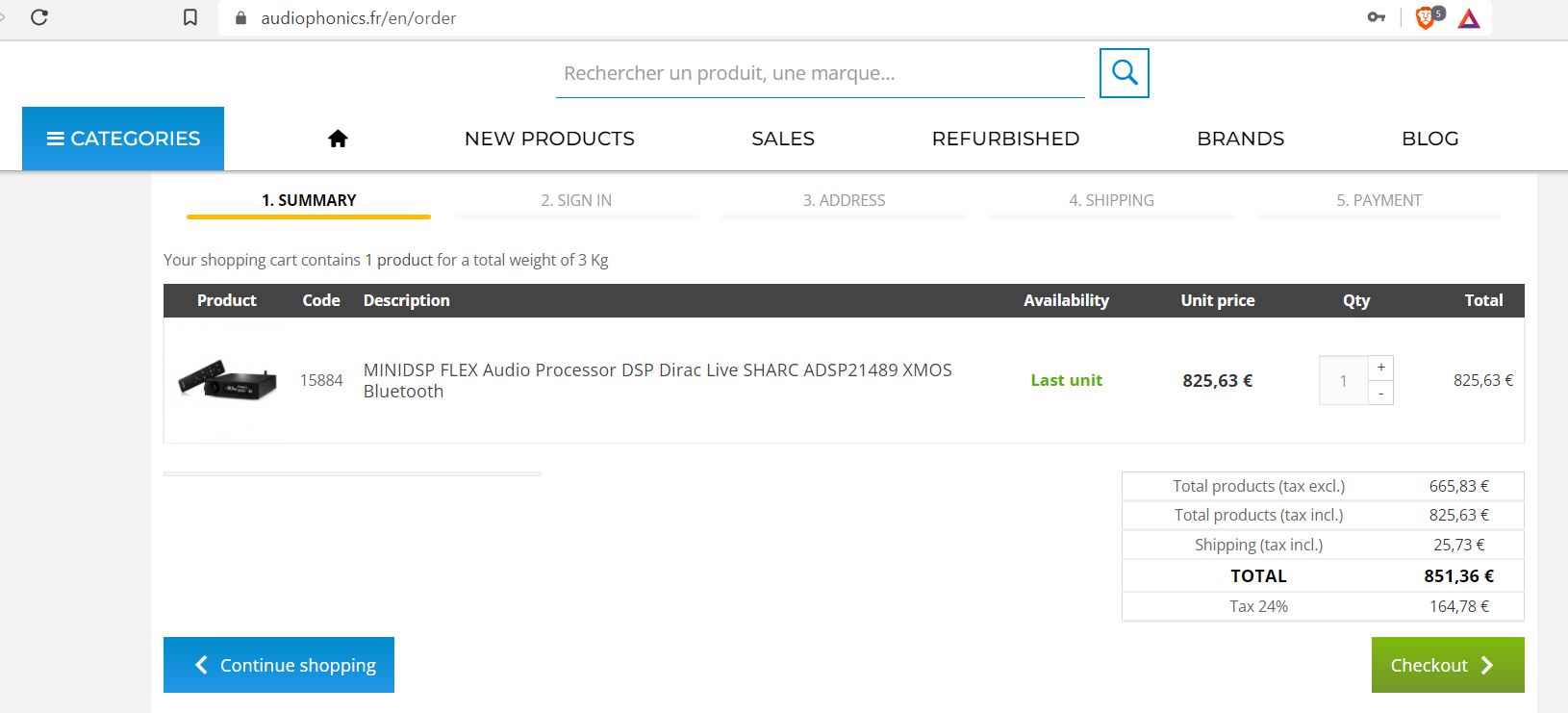The height and width of the screenshot is (713, 1568).
Task: Open the saved passwords key icon
Action: (x=1377, y=17)
